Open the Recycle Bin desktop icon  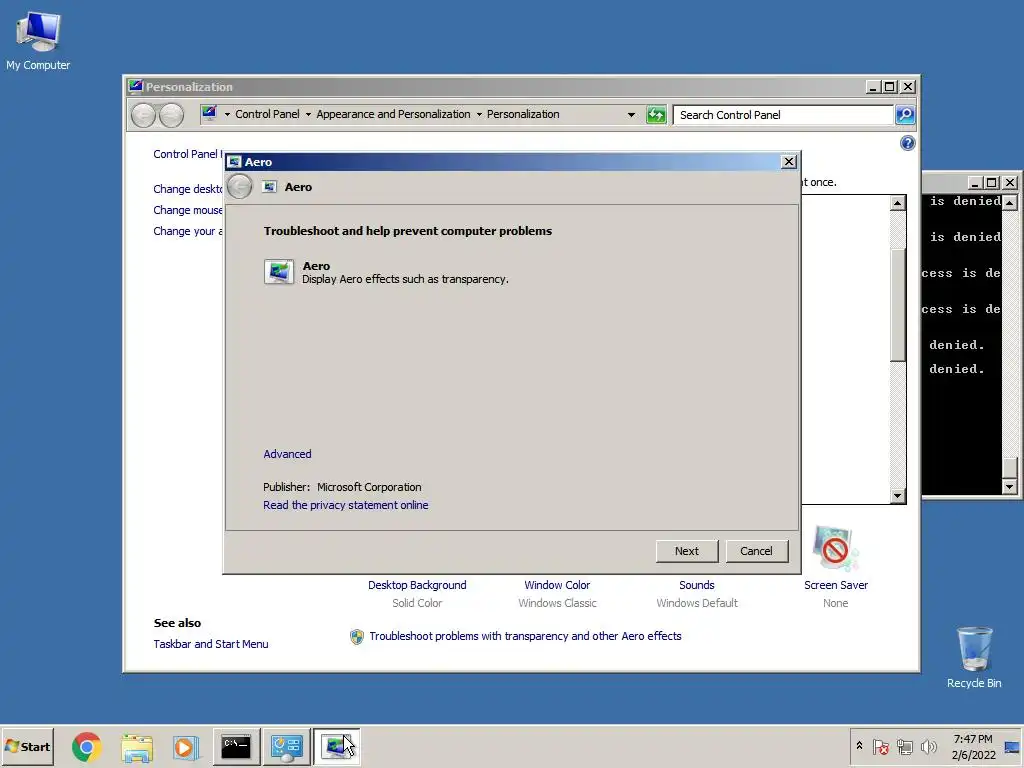pyautogui.click(x=974, y=657)
